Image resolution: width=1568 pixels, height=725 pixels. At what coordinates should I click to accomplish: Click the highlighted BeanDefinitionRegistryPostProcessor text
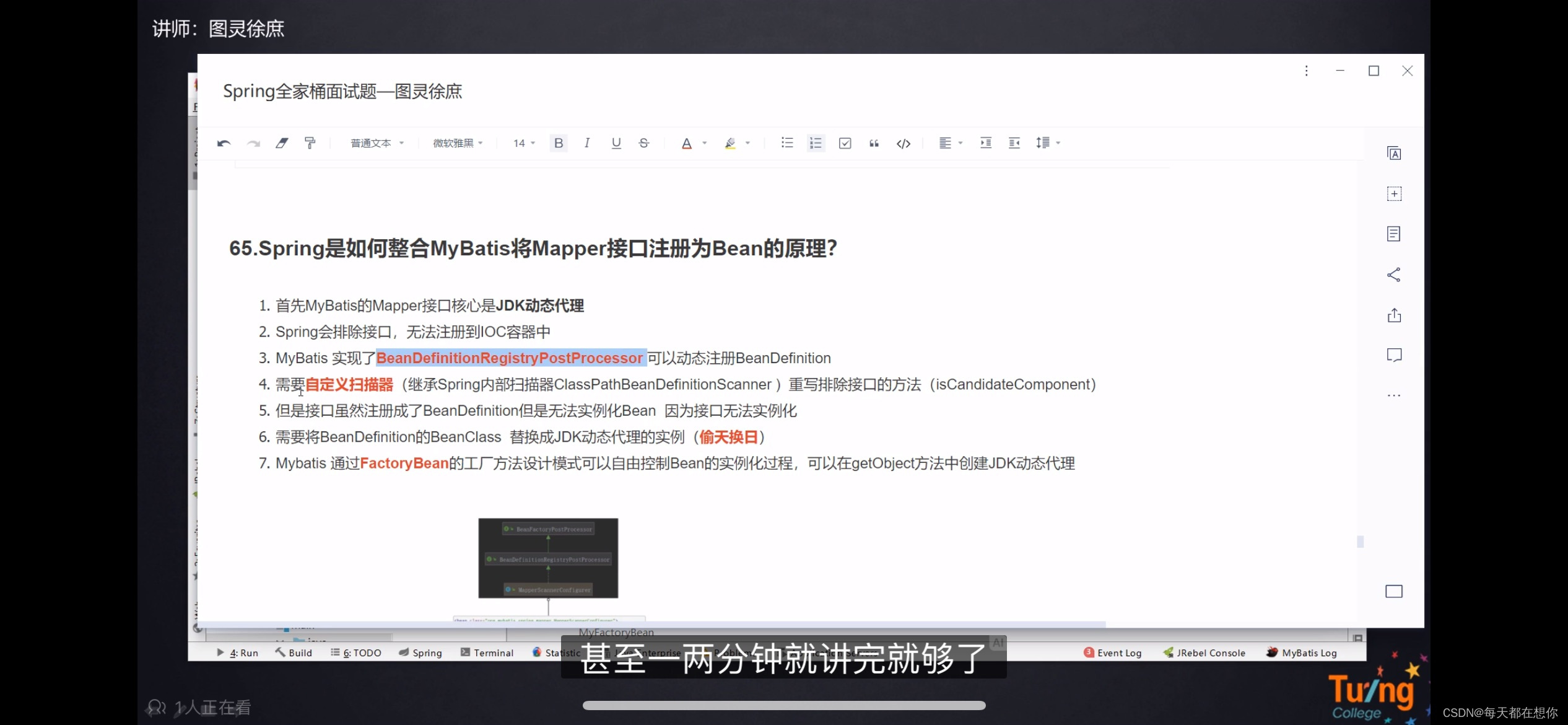510,358
